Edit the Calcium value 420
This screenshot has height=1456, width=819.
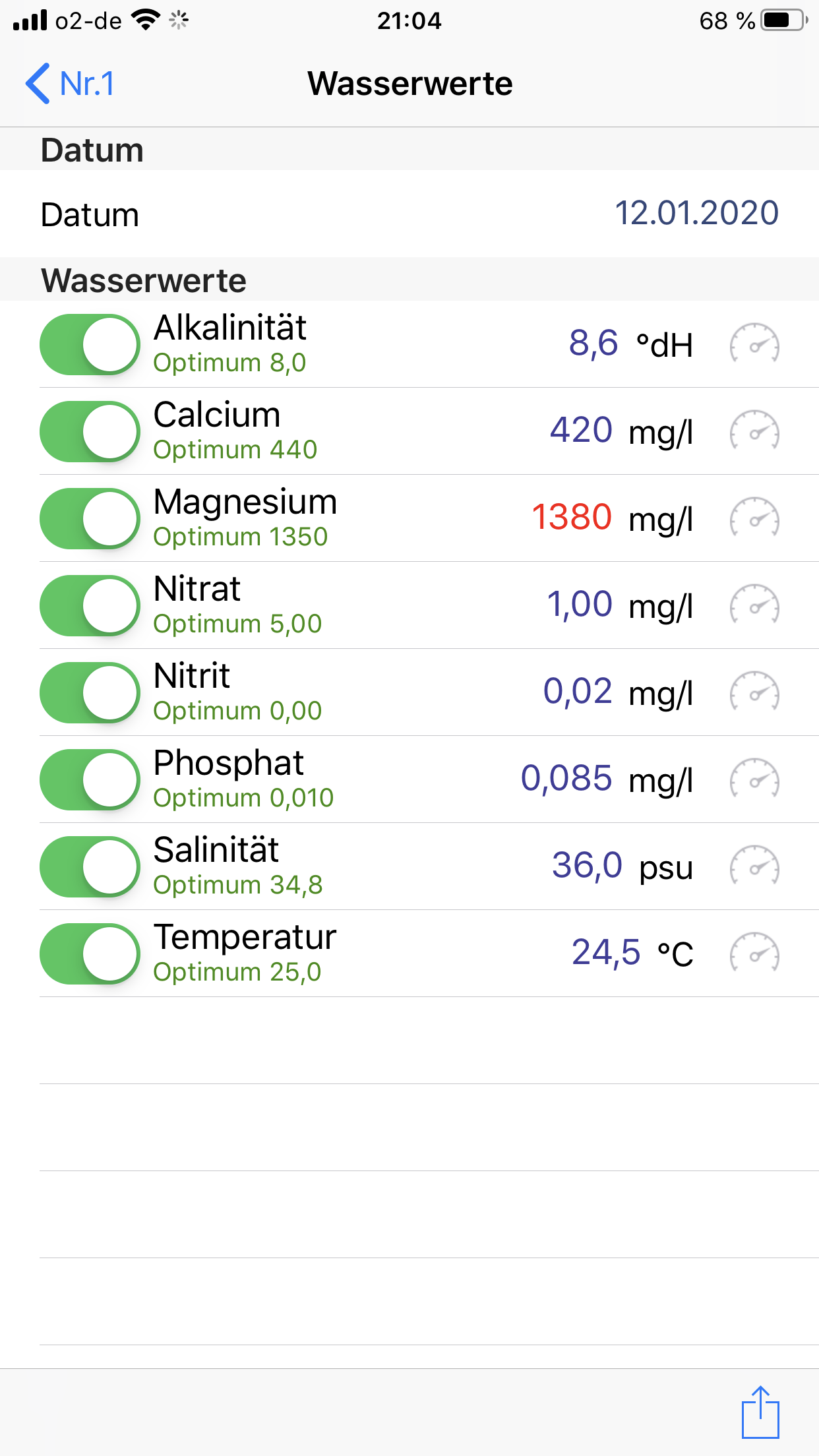coord(581,431)
